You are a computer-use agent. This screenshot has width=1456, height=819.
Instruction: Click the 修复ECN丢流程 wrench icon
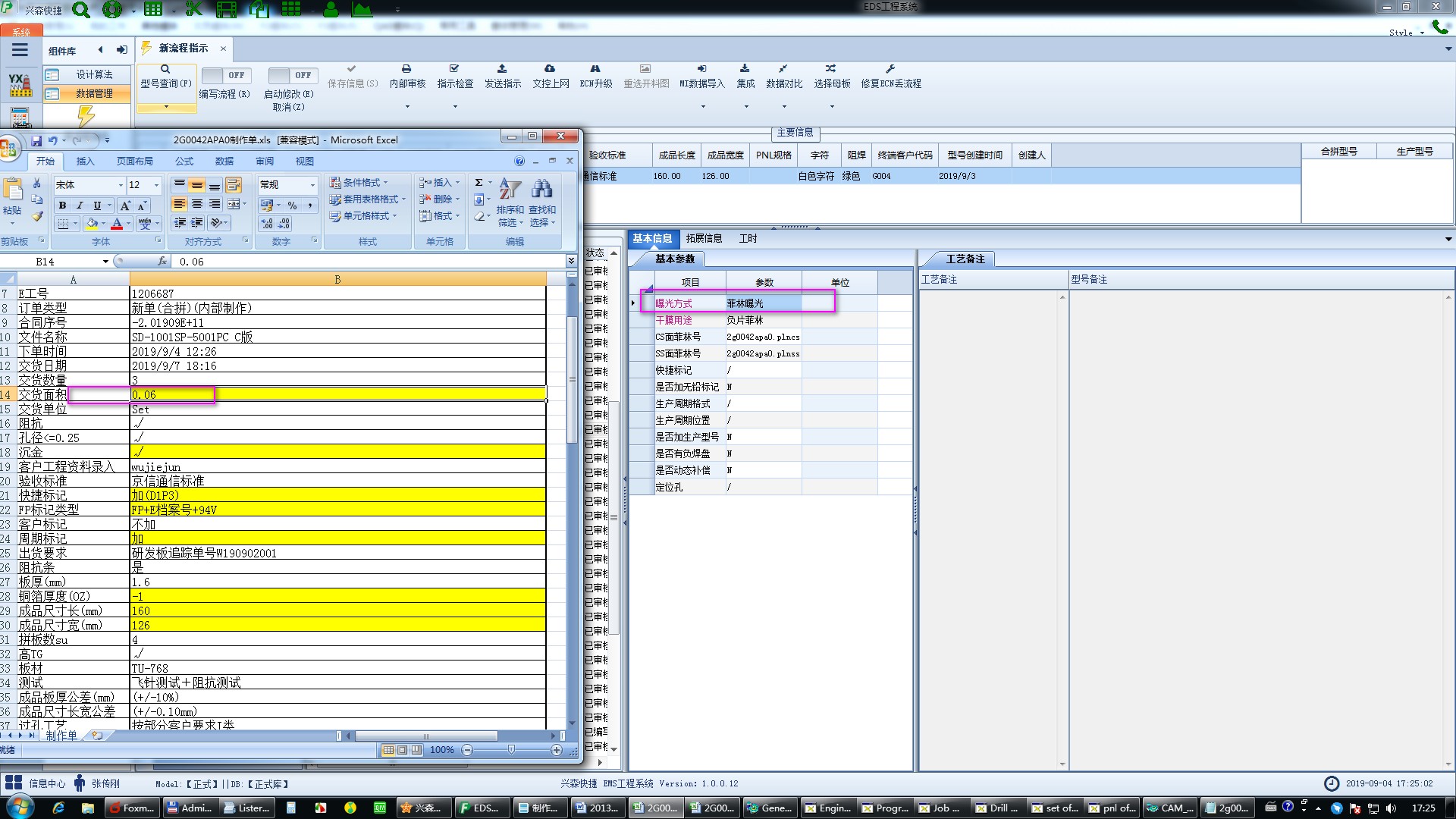click(890, 69)
